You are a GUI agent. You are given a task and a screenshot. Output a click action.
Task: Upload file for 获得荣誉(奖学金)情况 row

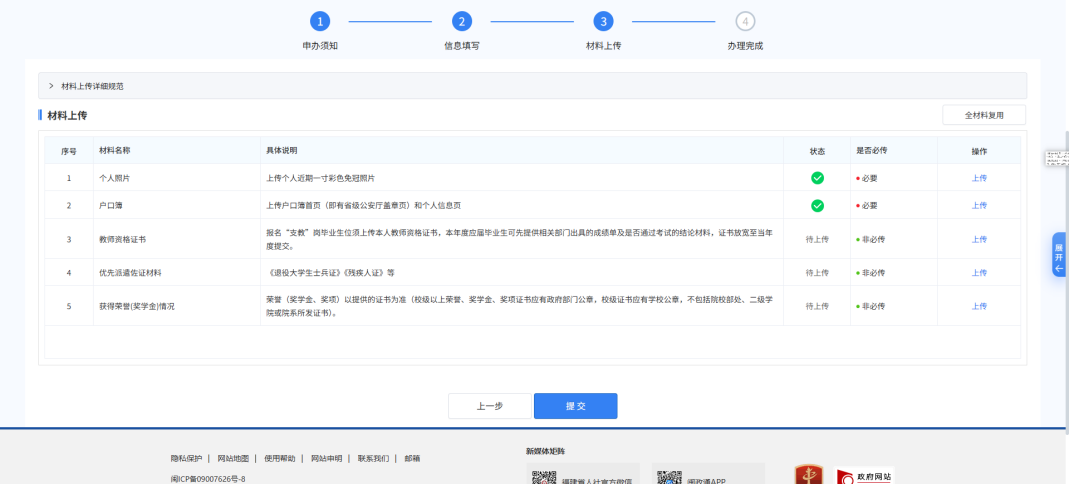[979, 306]
